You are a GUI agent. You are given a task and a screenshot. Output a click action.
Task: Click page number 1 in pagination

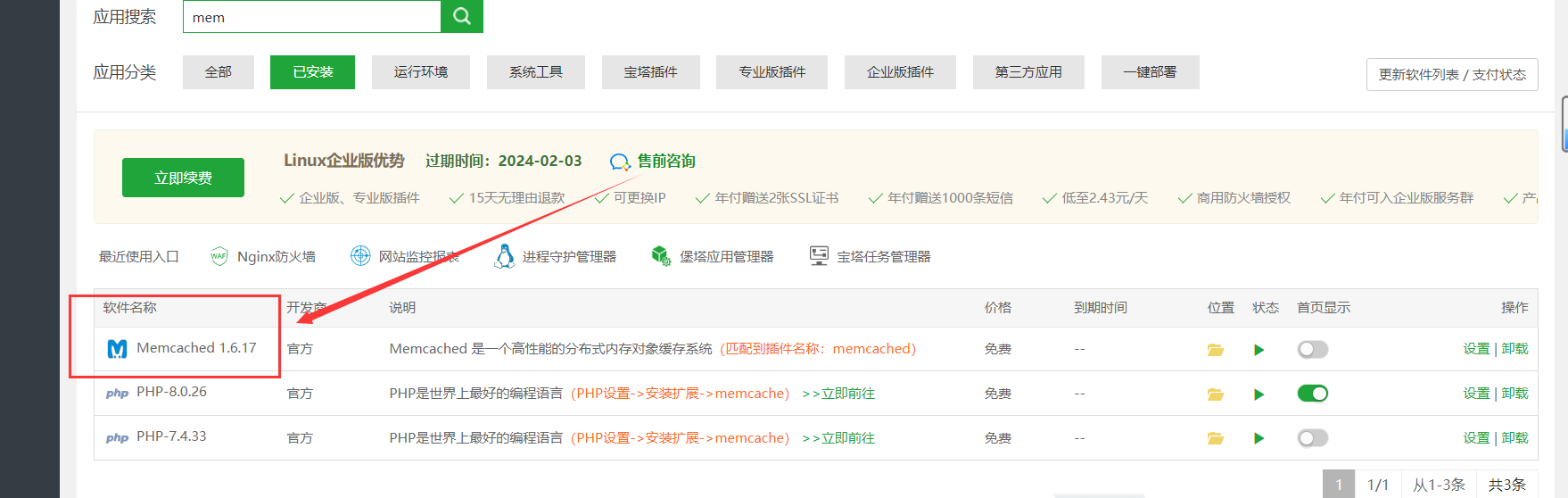point(1339,485)
